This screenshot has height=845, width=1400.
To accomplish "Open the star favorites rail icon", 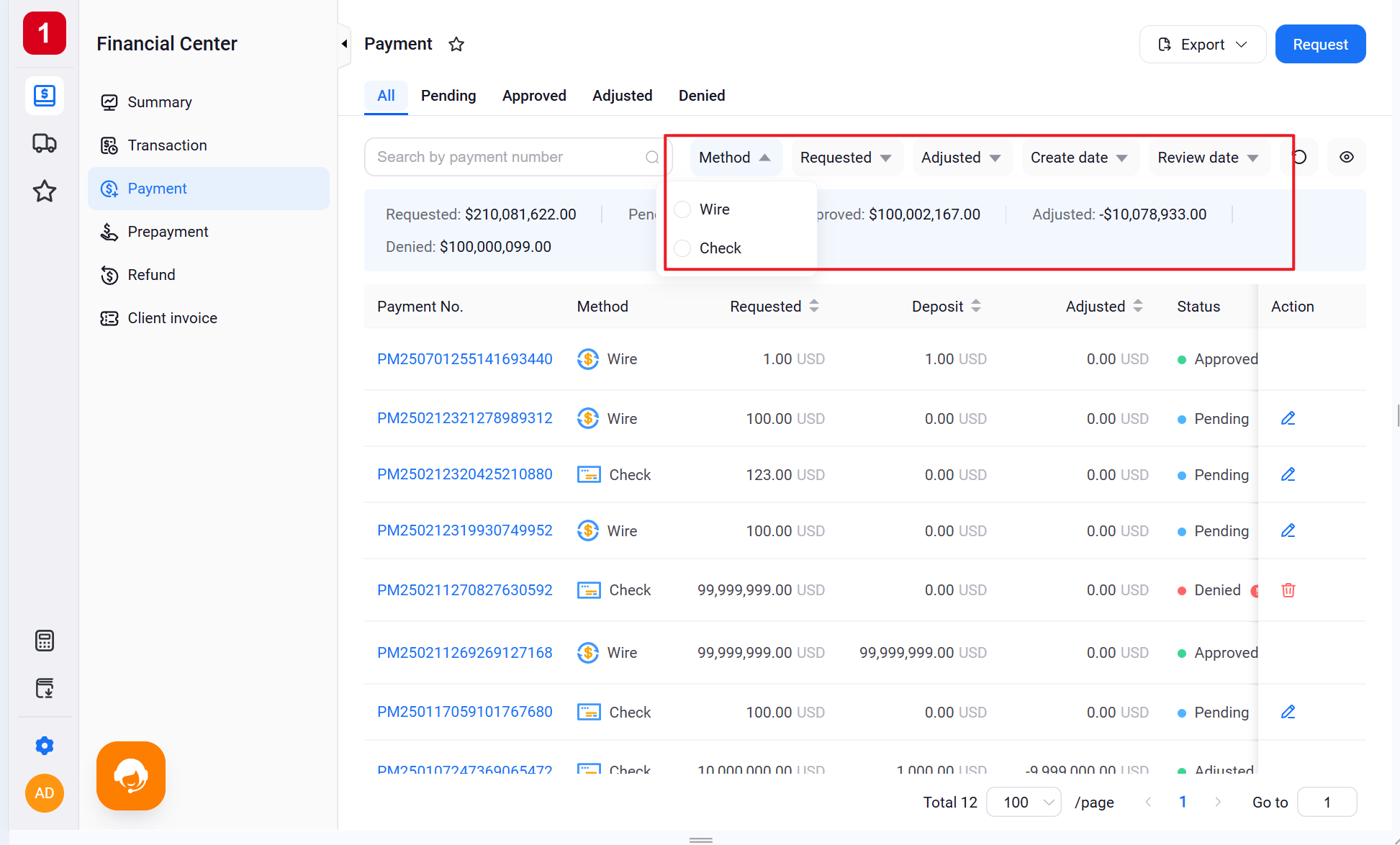I will [x=45, y=191].
